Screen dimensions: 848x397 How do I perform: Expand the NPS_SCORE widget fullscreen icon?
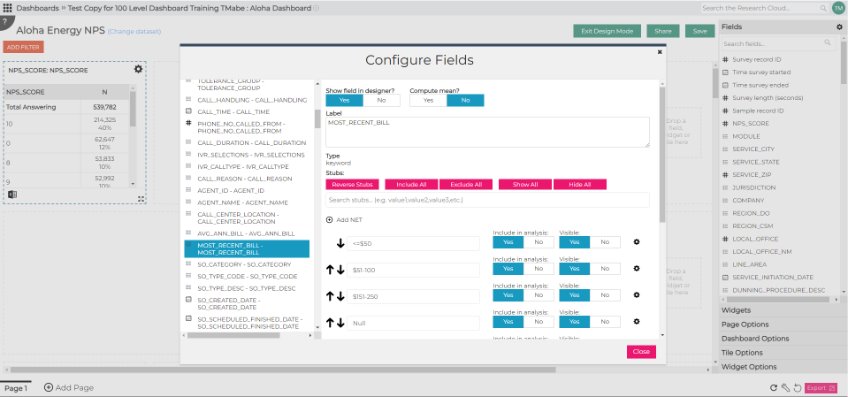(141, 199)
